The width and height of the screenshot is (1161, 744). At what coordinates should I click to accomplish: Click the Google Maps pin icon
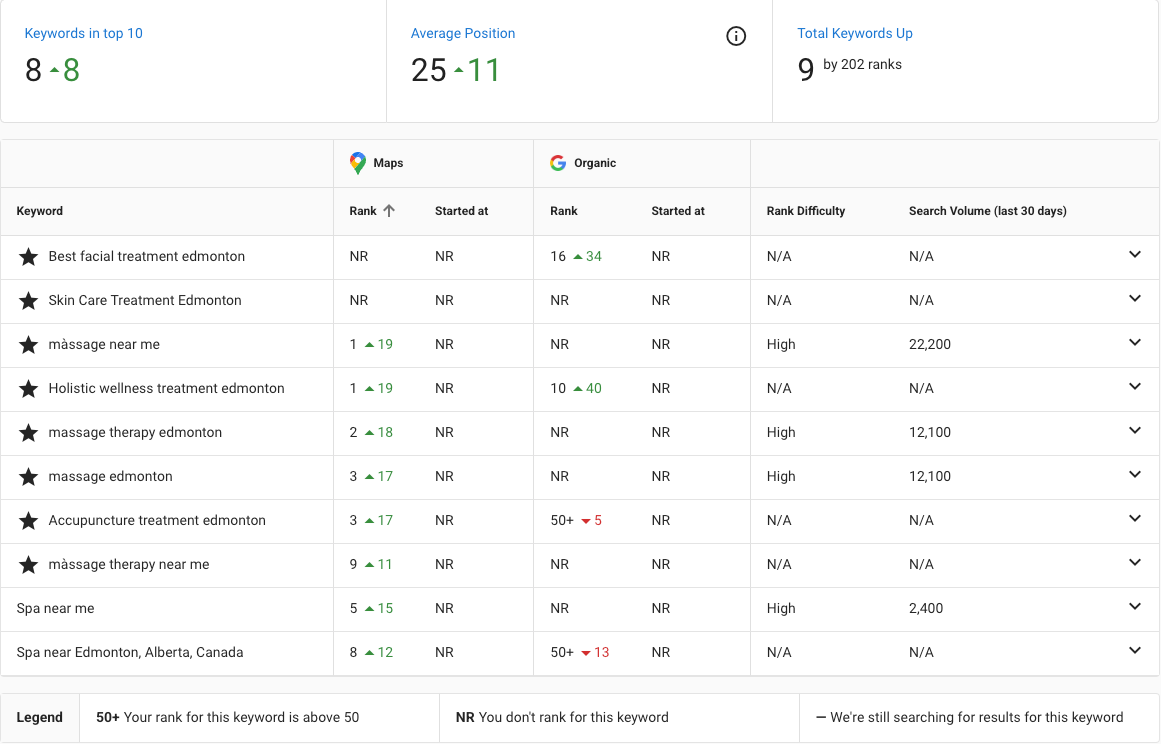(x=358, y=163)
